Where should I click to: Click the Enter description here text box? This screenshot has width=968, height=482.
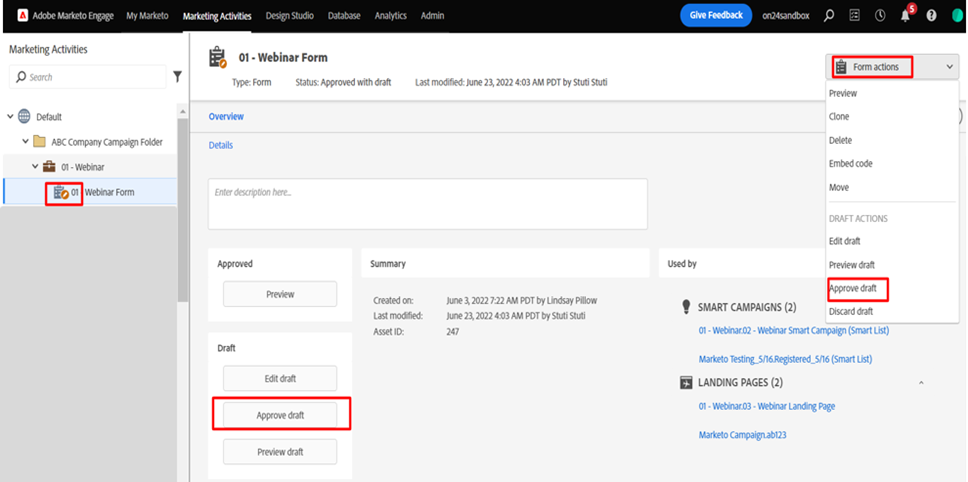click(x=428, y=204)
